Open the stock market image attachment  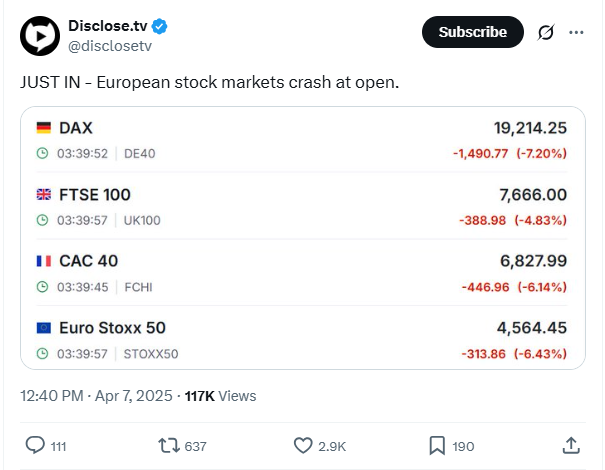[303, 238]
